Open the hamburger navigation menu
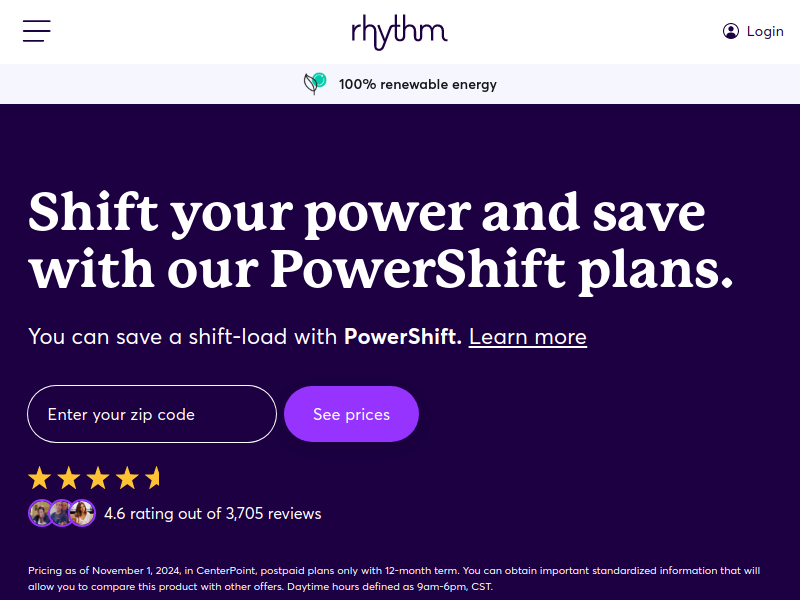Viewport: 800px width, 600px height. (37, 31)
